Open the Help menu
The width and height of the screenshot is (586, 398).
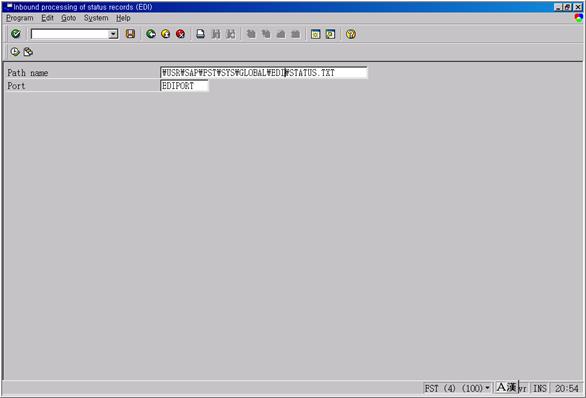[123, 18]
